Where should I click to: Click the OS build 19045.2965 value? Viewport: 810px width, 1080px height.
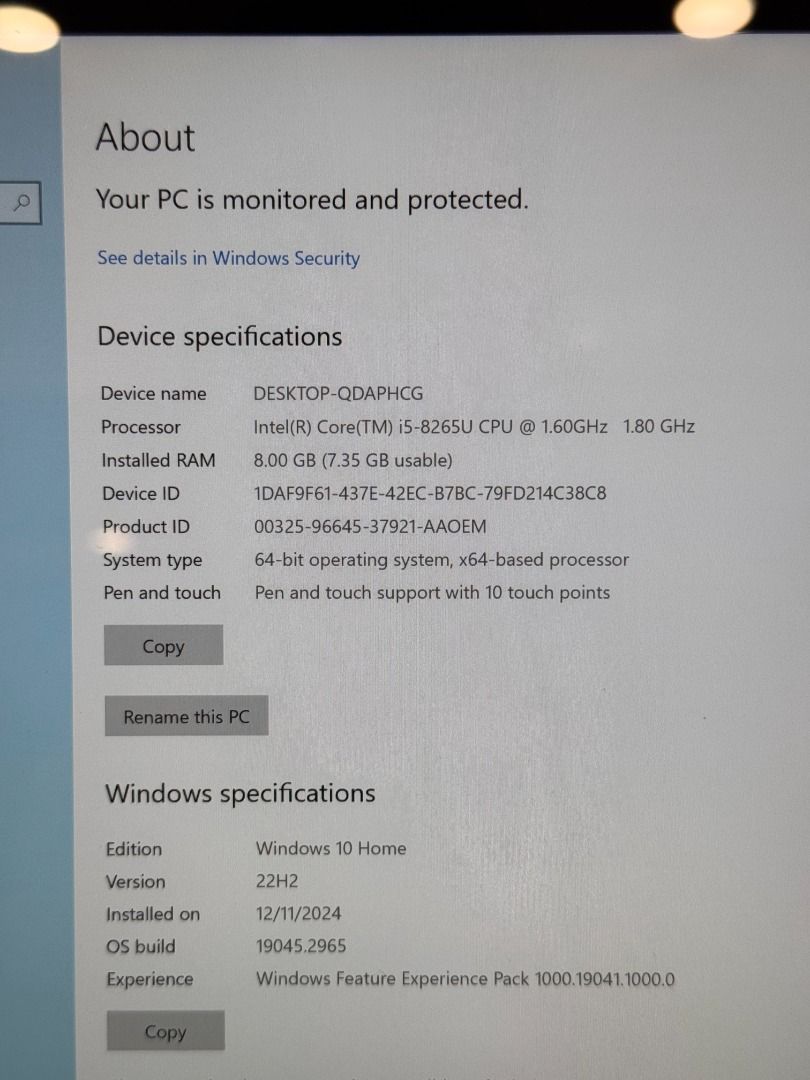coord(301,946)
